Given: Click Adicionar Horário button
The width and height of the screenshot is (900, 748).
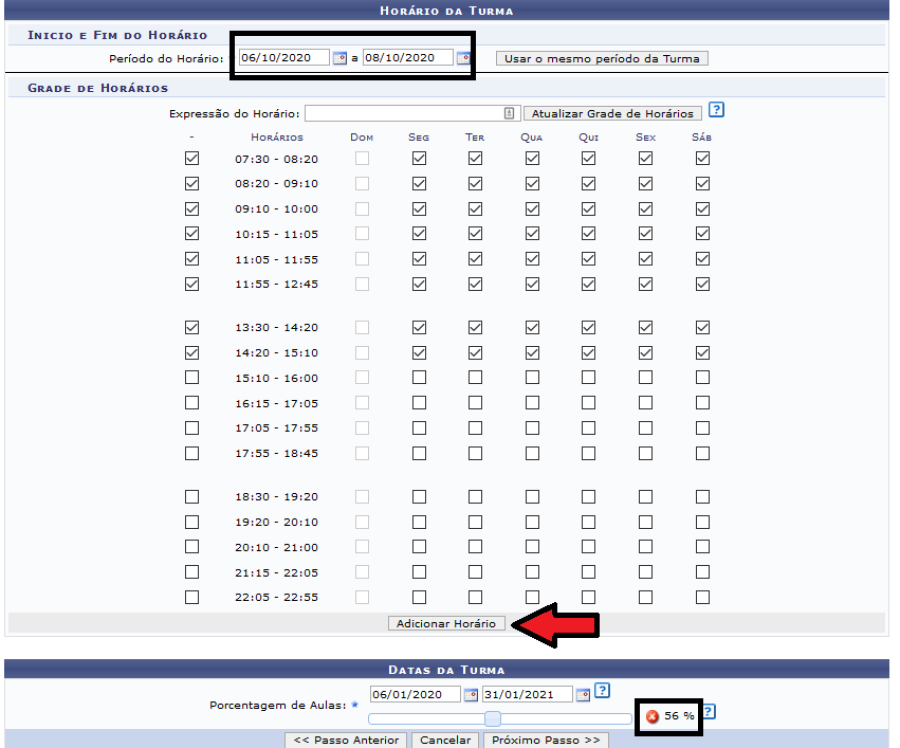Looking at the screenshot, I should click(x=446, y=623).
